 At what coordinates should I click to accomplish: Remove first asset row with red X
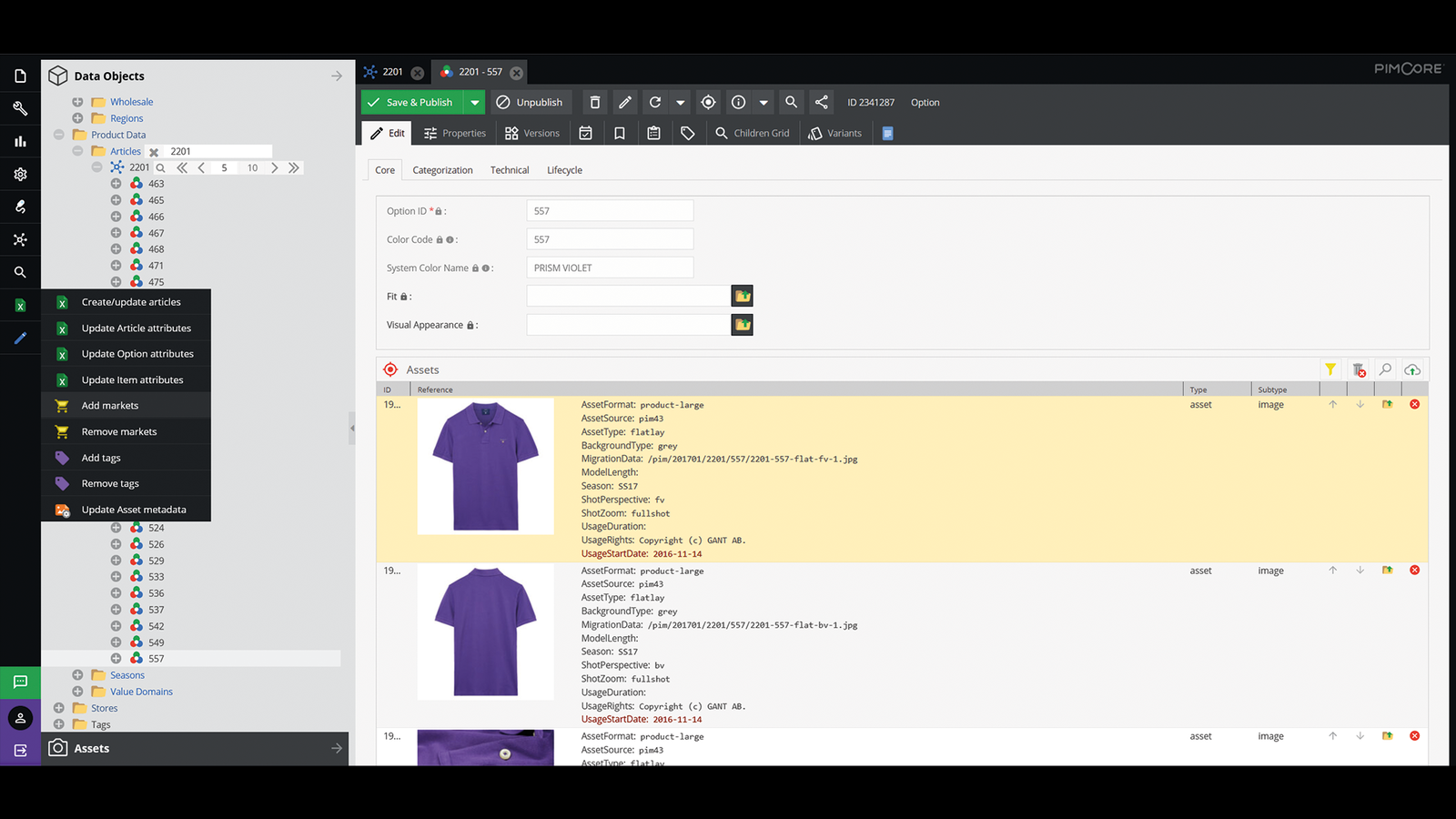tap(1414, 404)
